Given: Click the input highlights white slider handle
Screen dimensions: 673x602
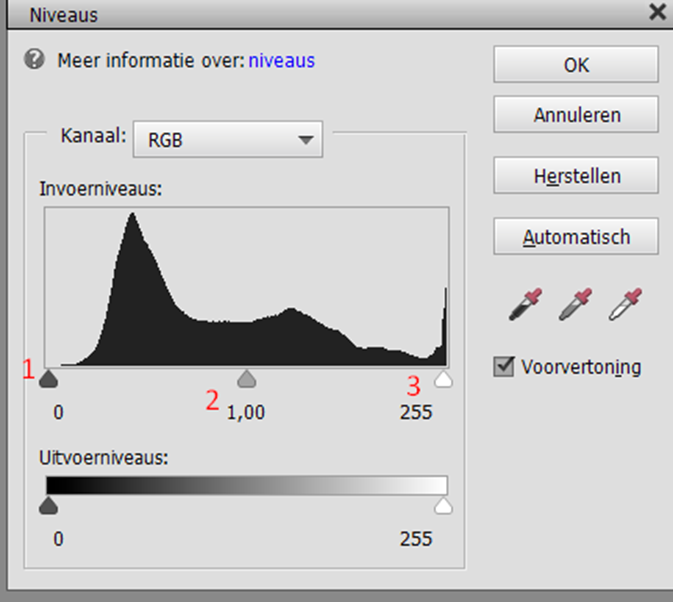Looking at the screenshot, I should coord(443,379).
